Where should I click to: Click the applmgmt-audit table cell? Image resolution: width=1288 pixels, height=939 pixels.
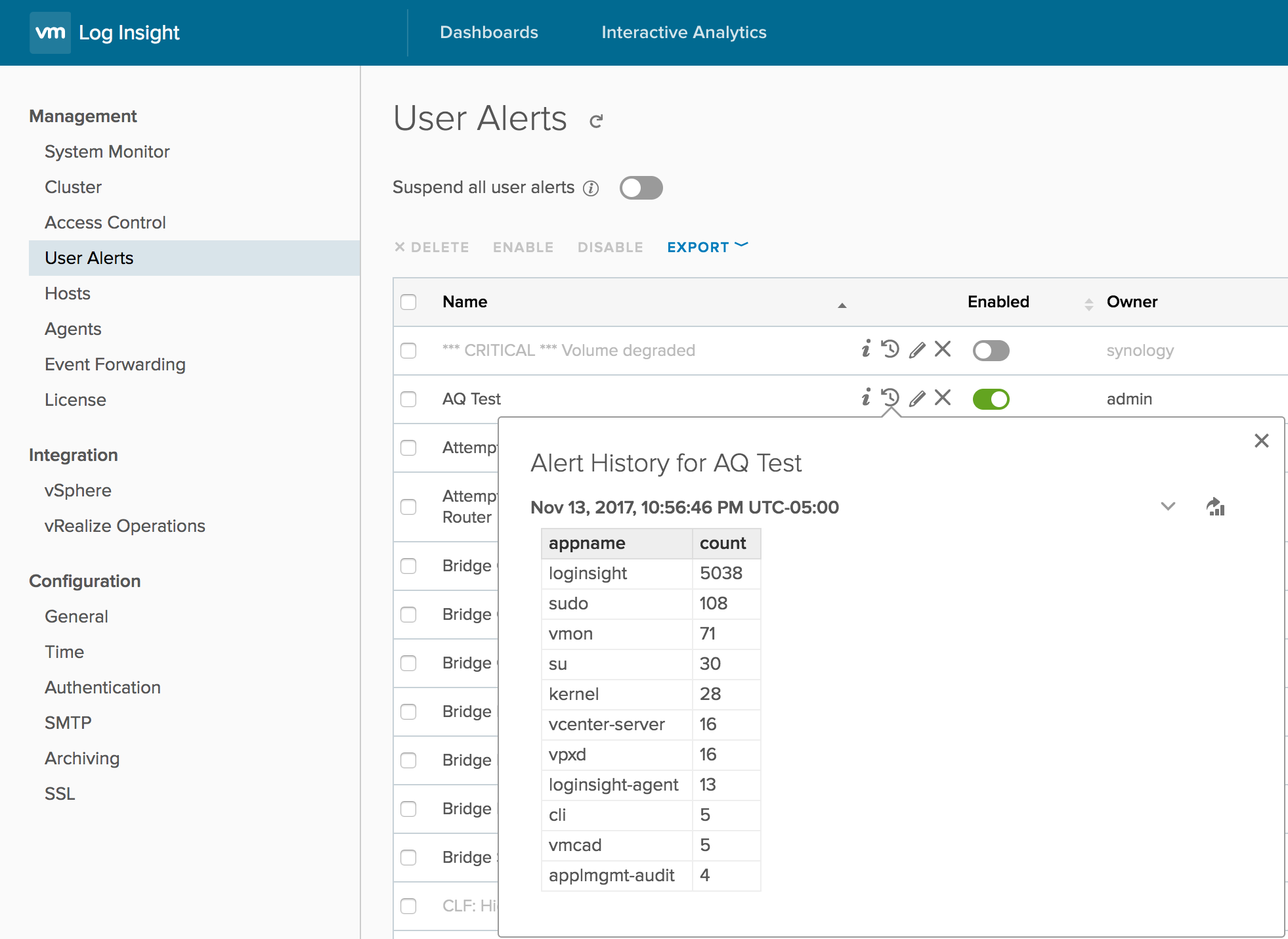click(616, 876)
